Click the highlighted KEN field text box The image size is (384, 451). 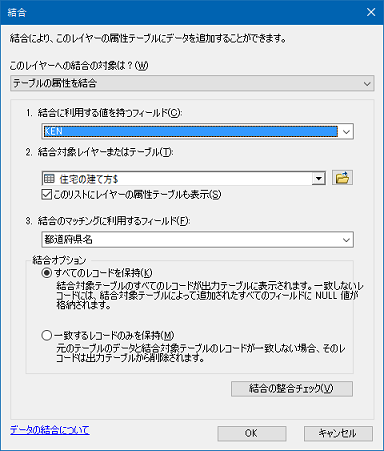pyautogui.click(x=191, y=131)
